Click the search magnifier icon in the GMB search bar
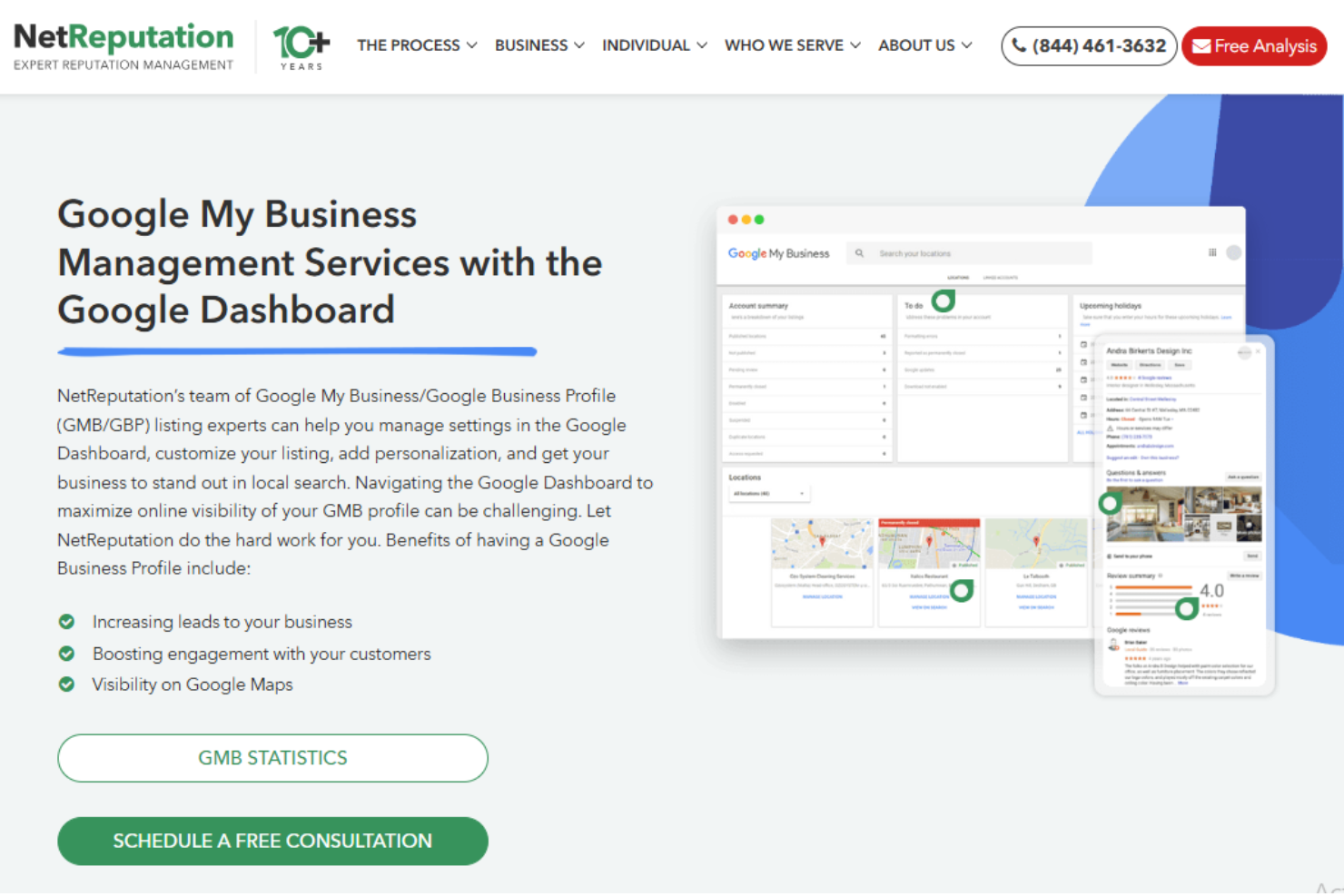The height and width of the screenshot is (896, 1344). click(859, 252)
